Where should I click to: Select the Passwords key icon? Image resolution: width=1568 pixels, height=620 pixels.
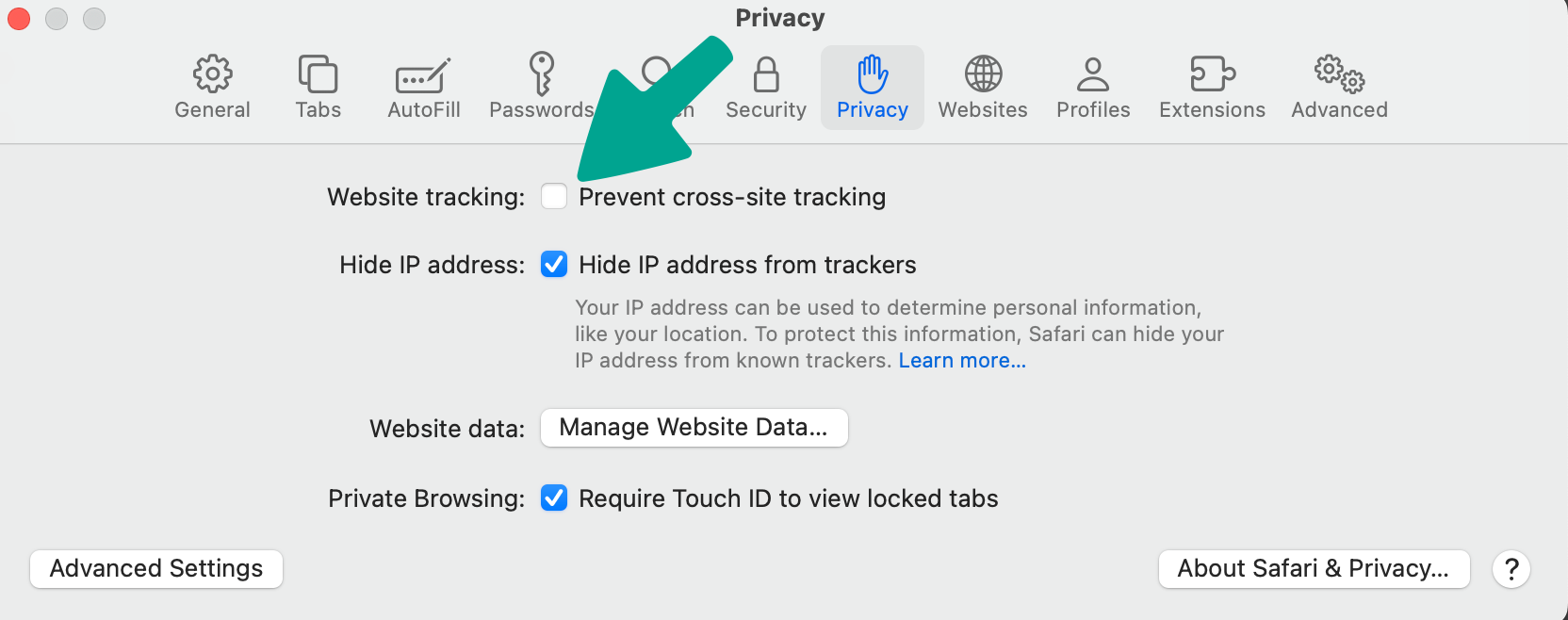pos(541,73)
